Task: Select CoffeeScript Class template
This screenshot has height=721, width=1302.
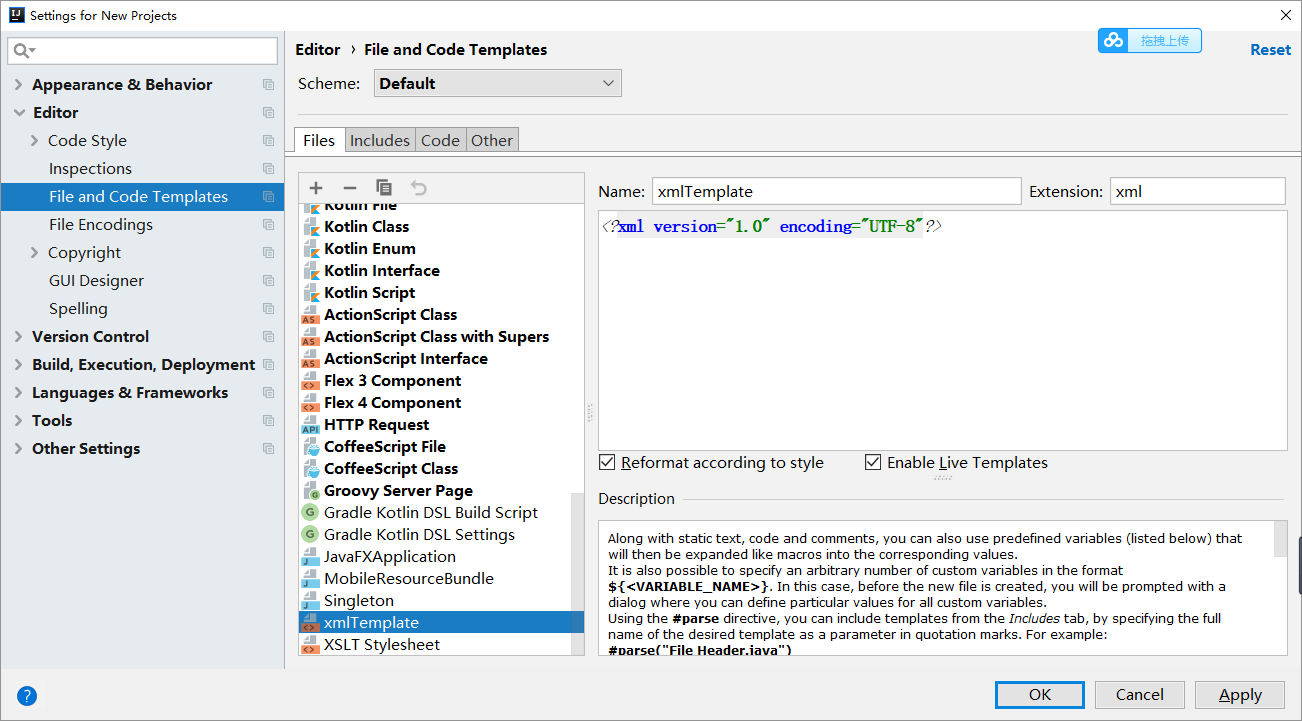Action: tap(391, 469)
